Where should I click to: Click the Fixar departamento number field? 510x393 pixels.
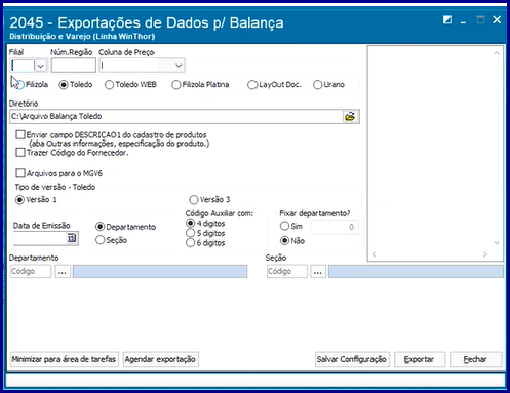pyautogui.click(x=335, y=227)
